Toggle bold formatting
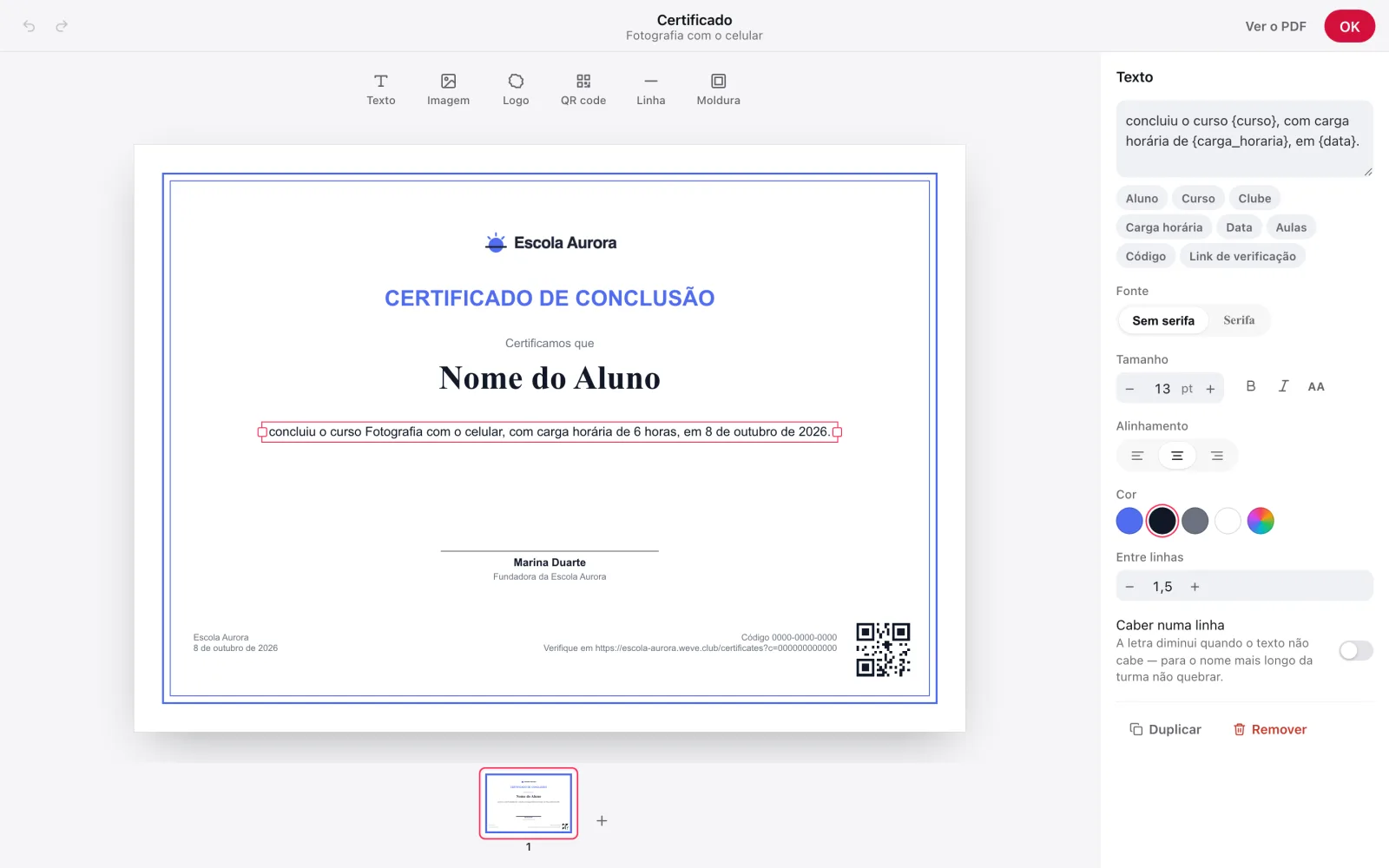Screen dimensions: 1389x868 [x=1251, y=386]
